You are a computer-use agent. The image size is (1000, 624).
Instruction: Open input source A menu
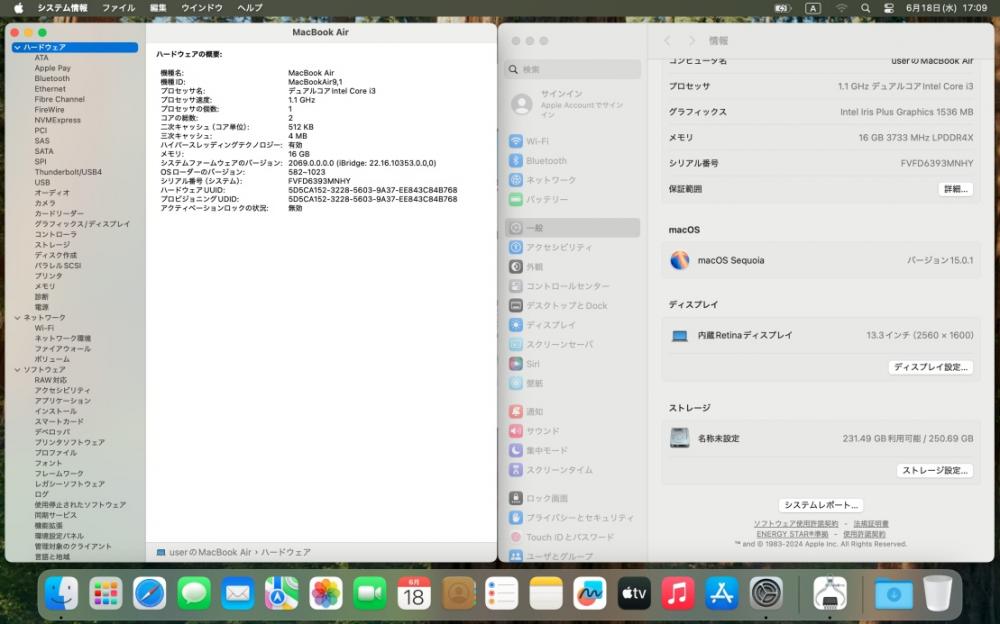(x=812, y=8)
